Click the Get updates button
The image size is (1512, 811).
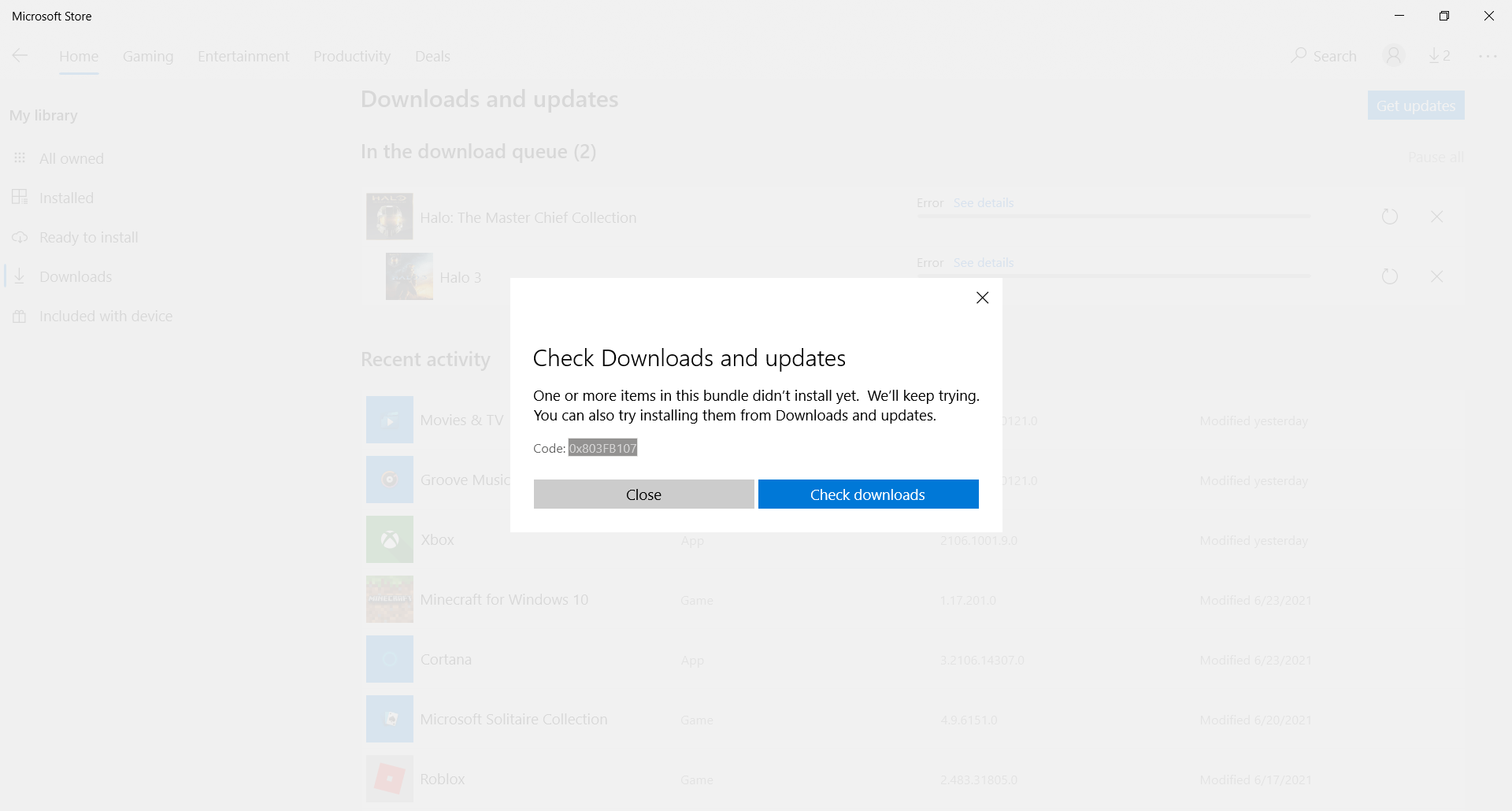(x=1416, y=106)
